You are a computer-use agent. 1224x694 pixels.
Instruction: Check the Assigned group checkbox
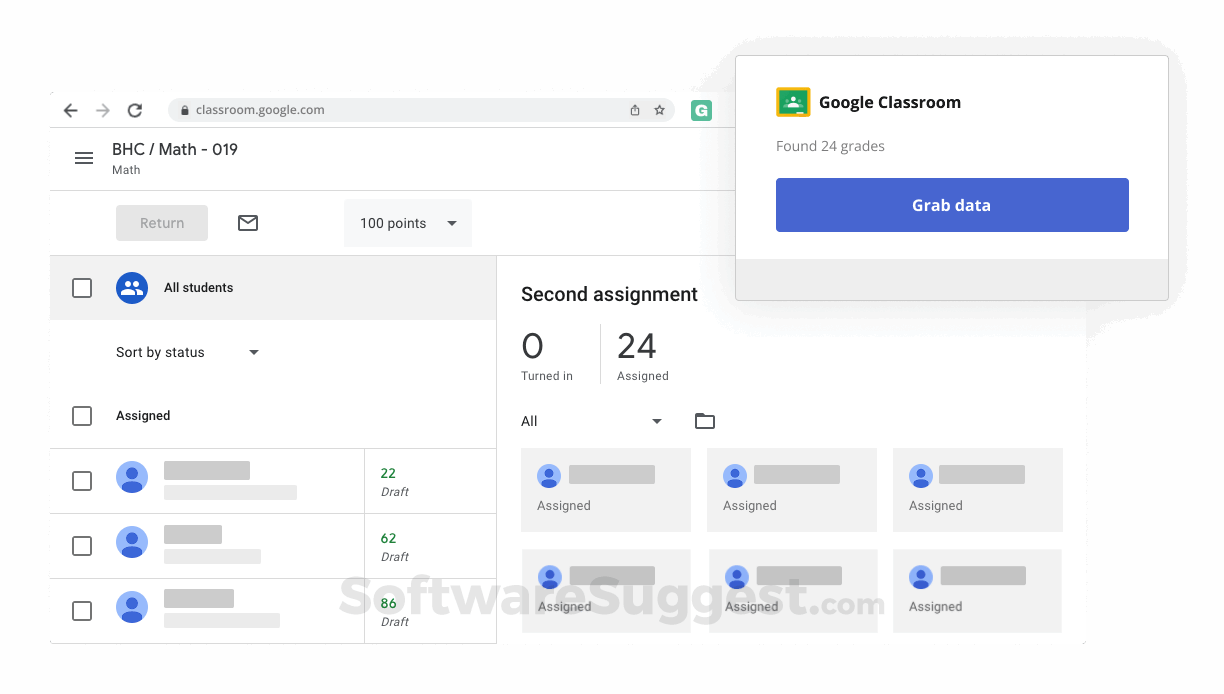(x=82, y=416)
